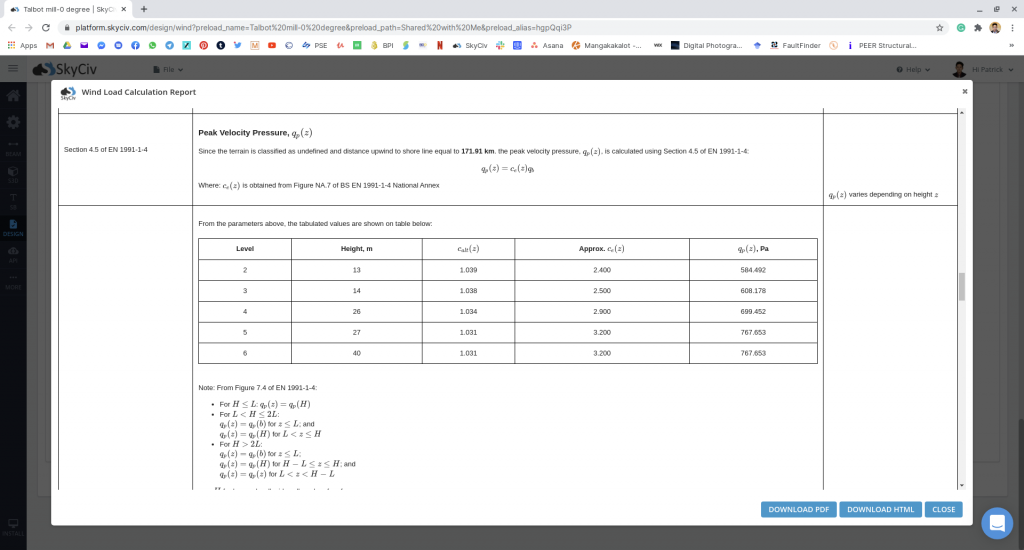Open the S3D module icon
Viewport: 1024px width, 550px height.
(13, 174)
